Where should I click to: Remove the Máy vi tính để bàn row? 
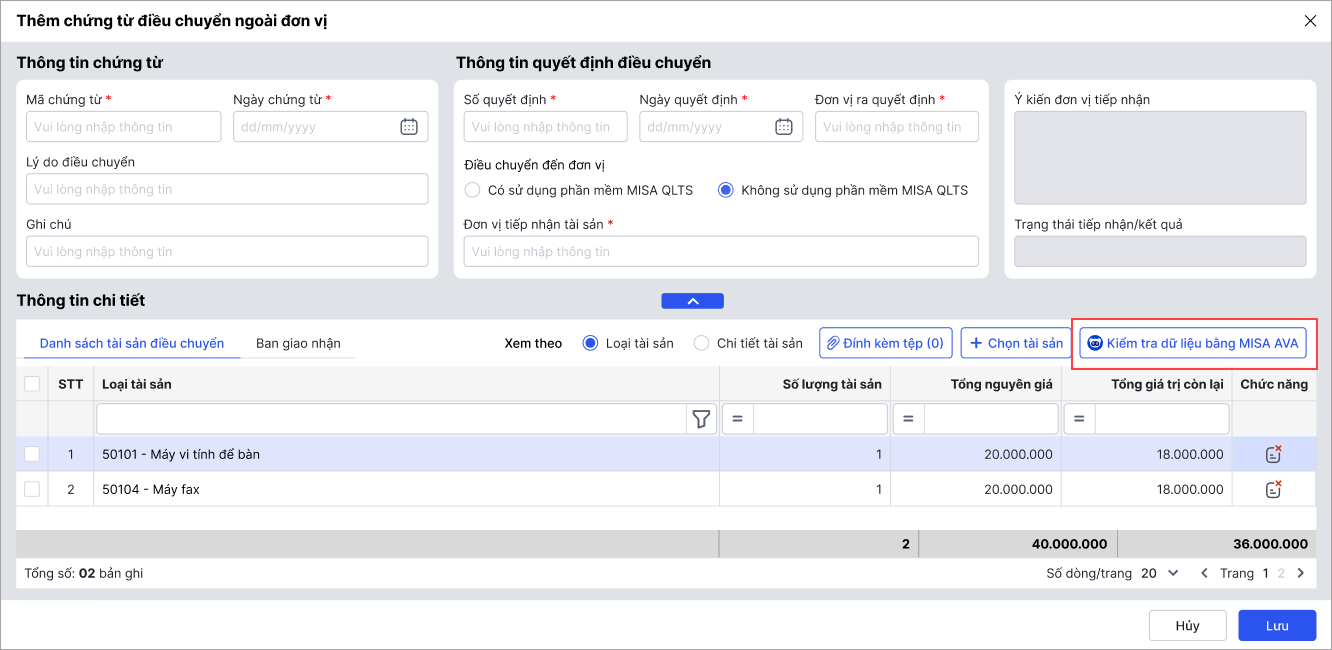point(1273,455)
